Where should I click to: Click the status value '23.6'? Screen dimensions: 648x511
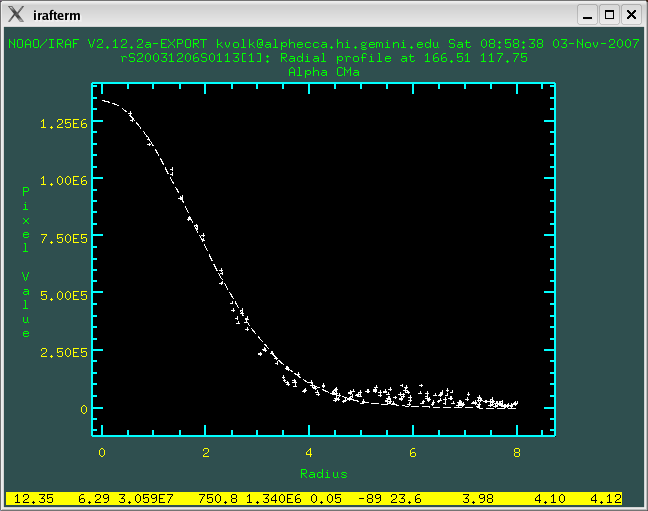click(405, 499)
